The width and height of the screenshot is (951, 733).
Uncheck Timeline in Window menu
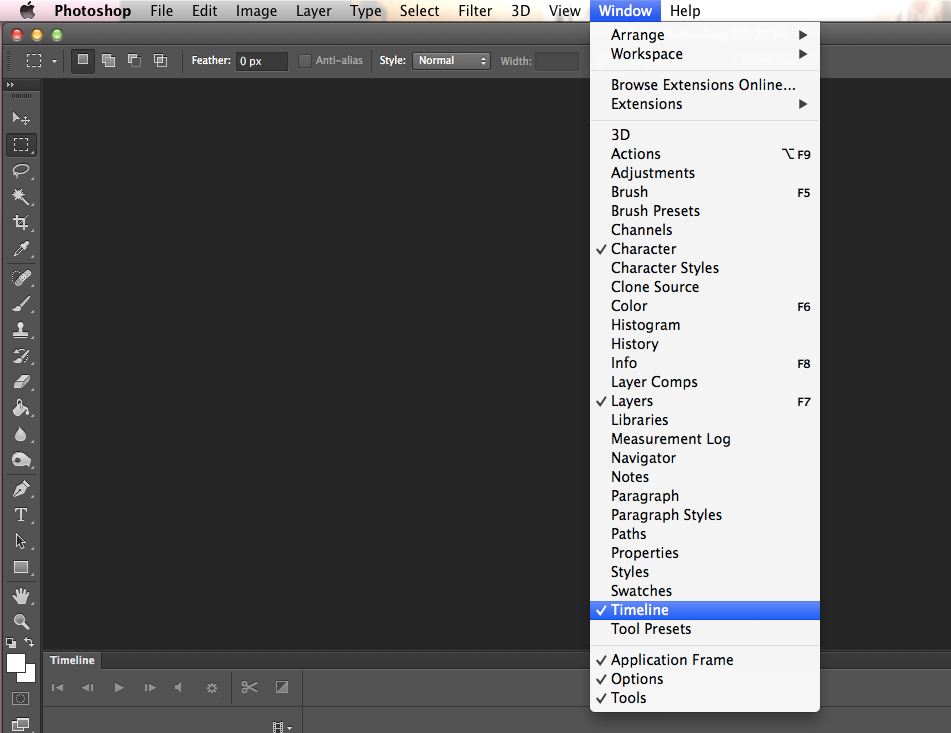pos(705,610)
